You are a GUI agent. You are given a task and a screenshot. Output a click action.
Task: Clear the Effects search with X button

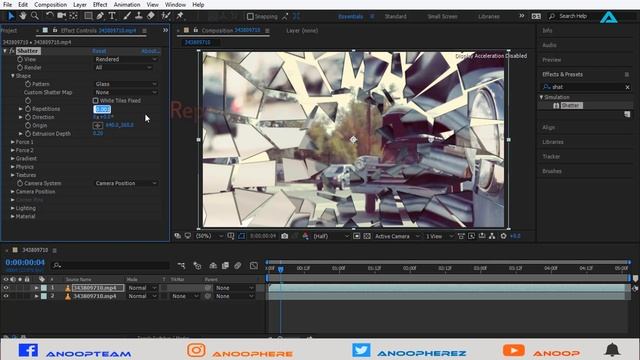627,87
